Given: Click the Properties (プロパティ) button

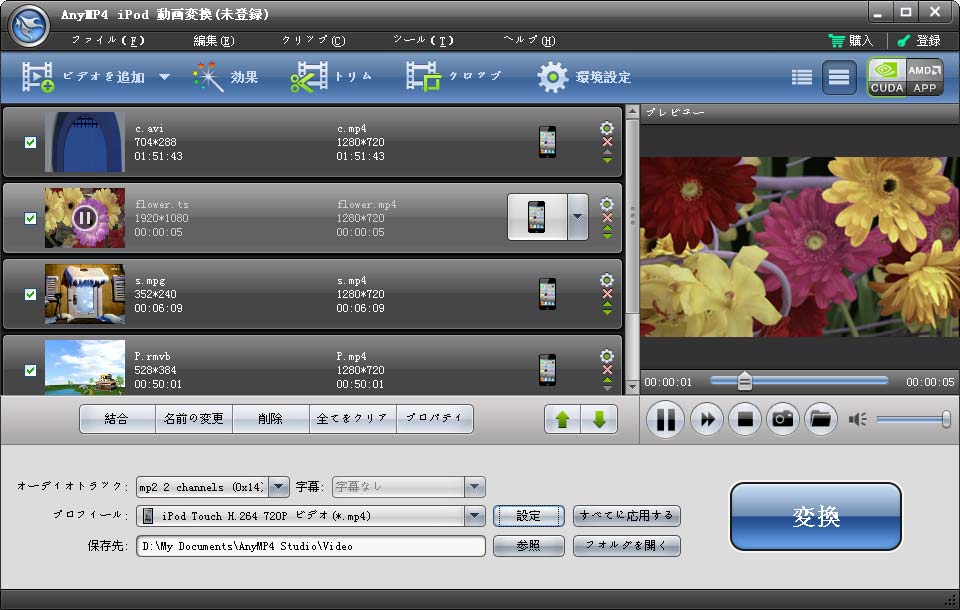Looking at the screenshot, I should coord(435,419).
